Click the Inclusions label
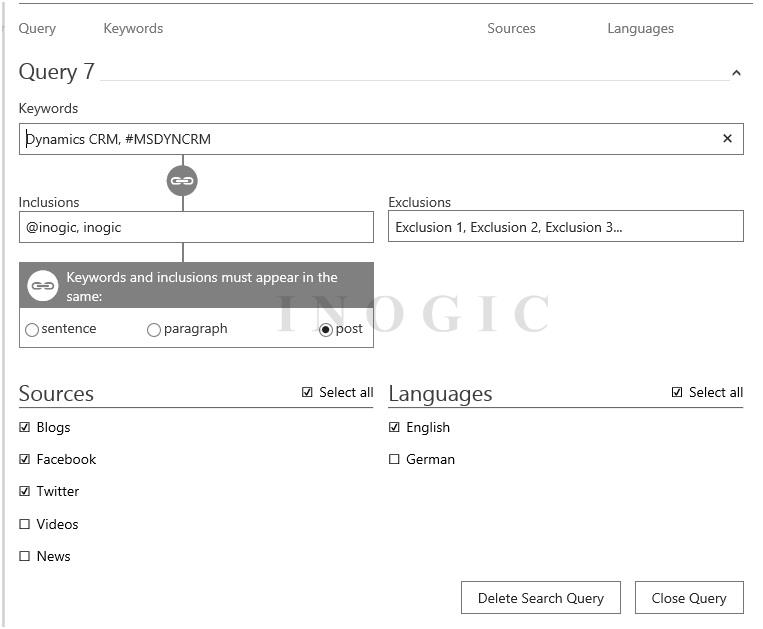Screen dimensions: 763x629 point(49,202)
